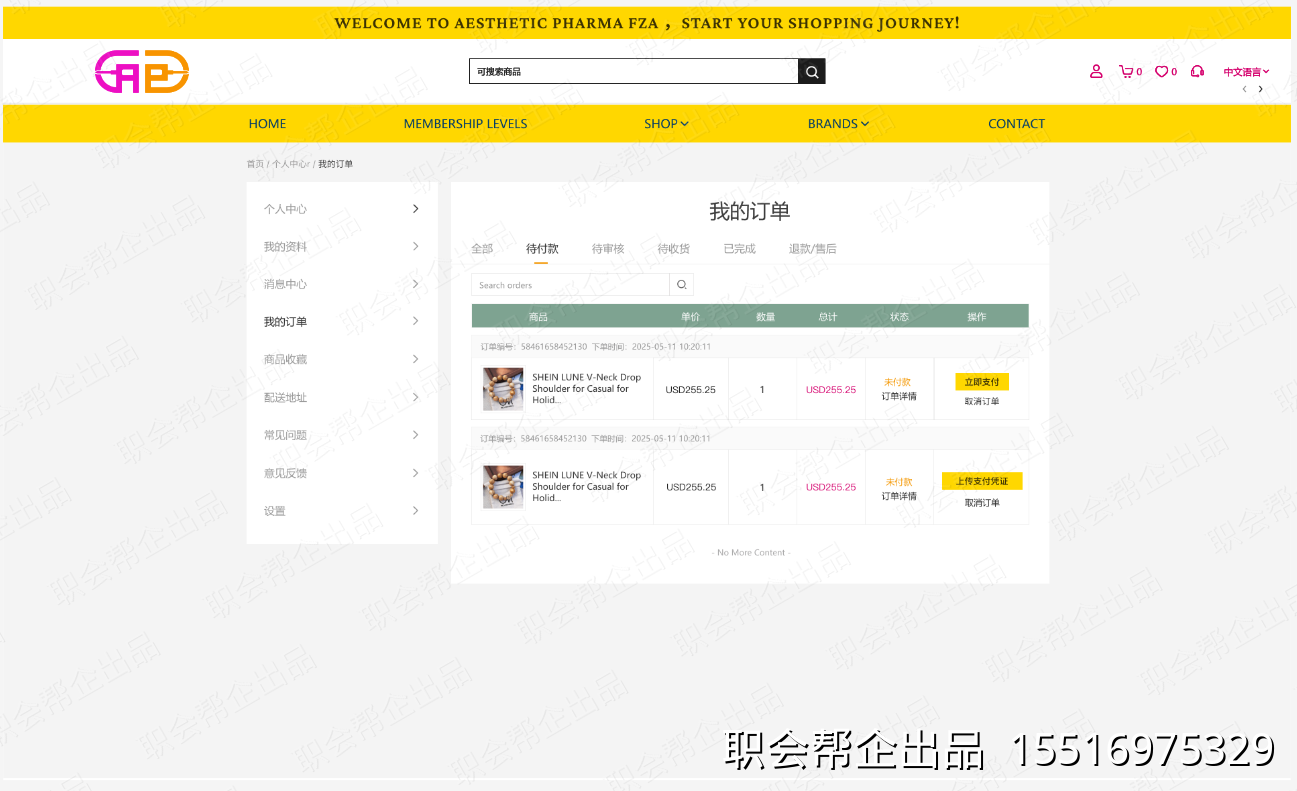Click the 首页 breadcrumb link
Image resolution: width=1297 pixels, height=791 pixels.
255,164
